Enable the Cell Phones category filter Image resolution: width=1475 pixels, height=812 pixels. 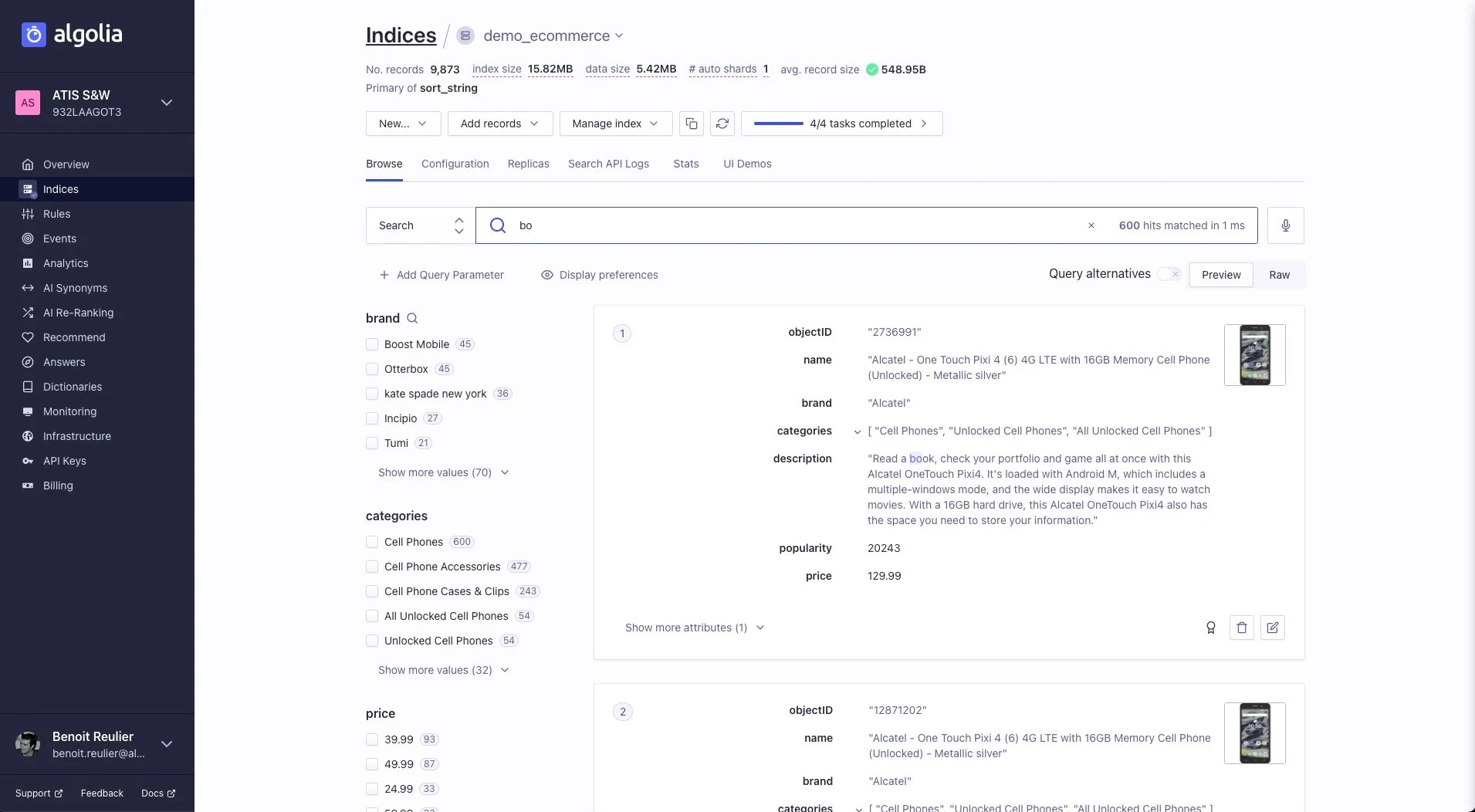point(373,542)
